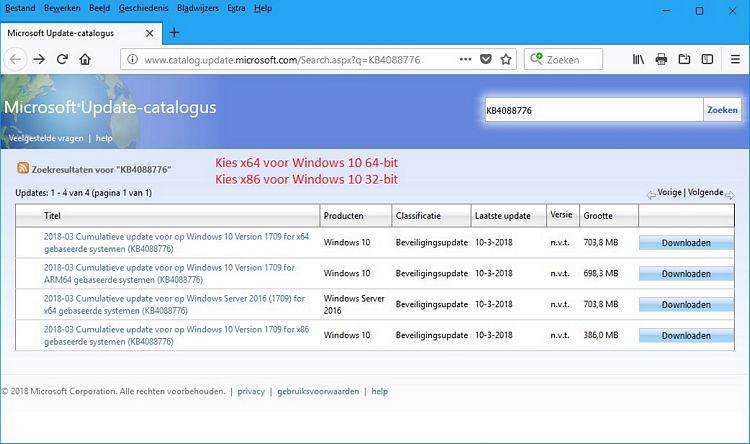Click the catalog search field with KB4088776
Screen dimensions: 750x444
coord(593,110)
